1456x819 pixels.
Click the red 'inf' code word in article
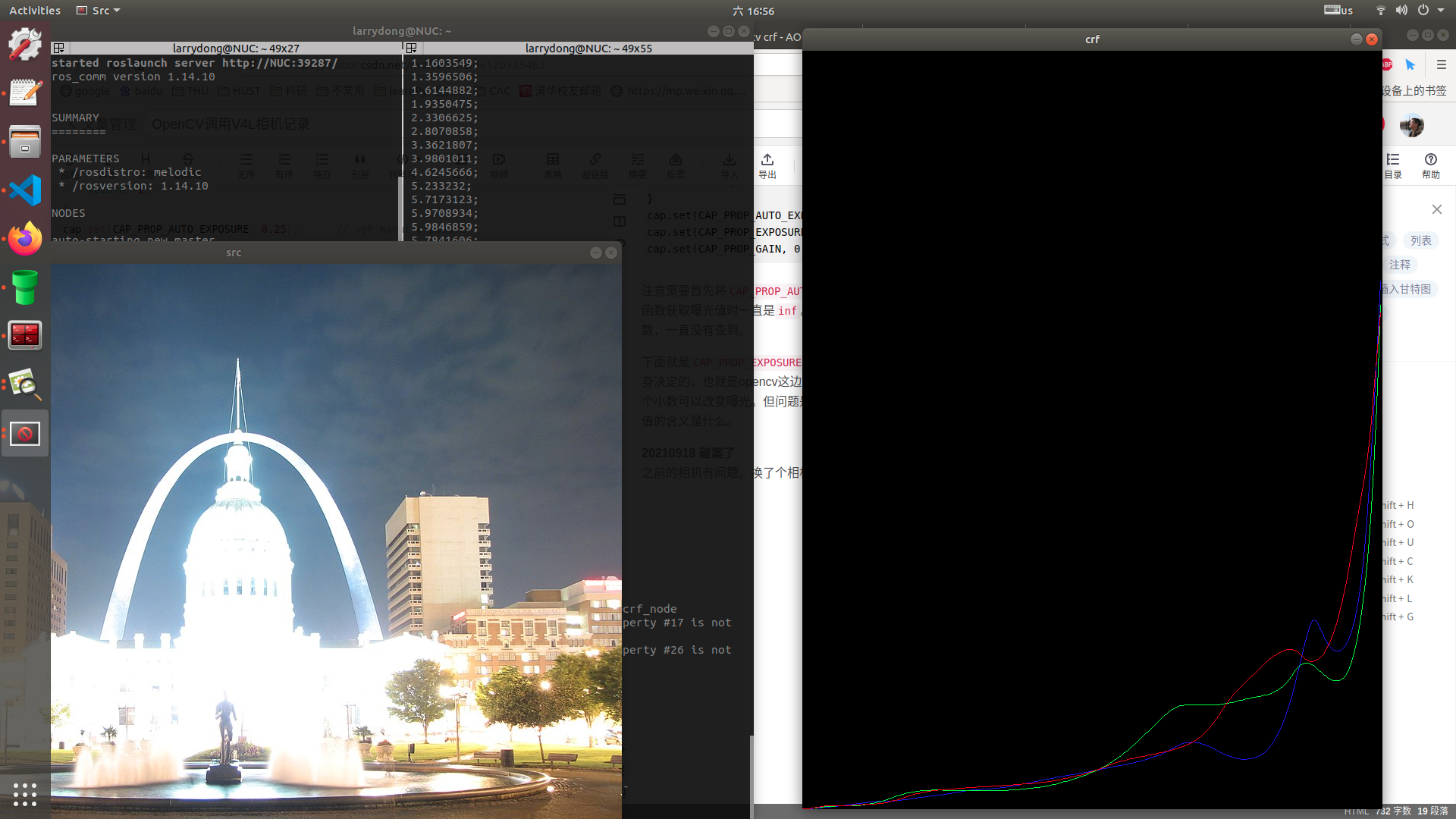click(x=787, y=311)
